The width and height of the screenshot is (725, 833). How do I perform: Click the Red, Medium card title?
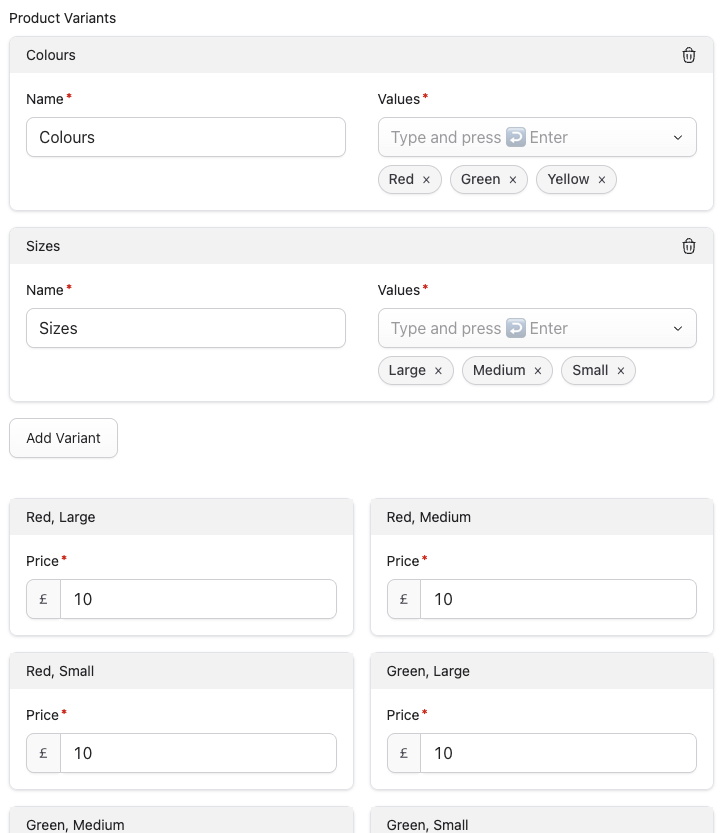(429, 517)
